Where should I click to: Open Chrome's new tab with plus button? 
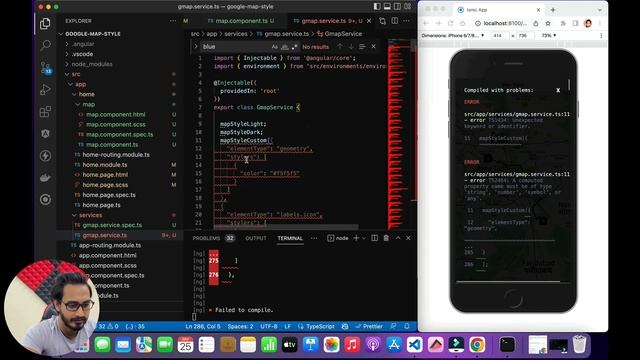[553, 10]
